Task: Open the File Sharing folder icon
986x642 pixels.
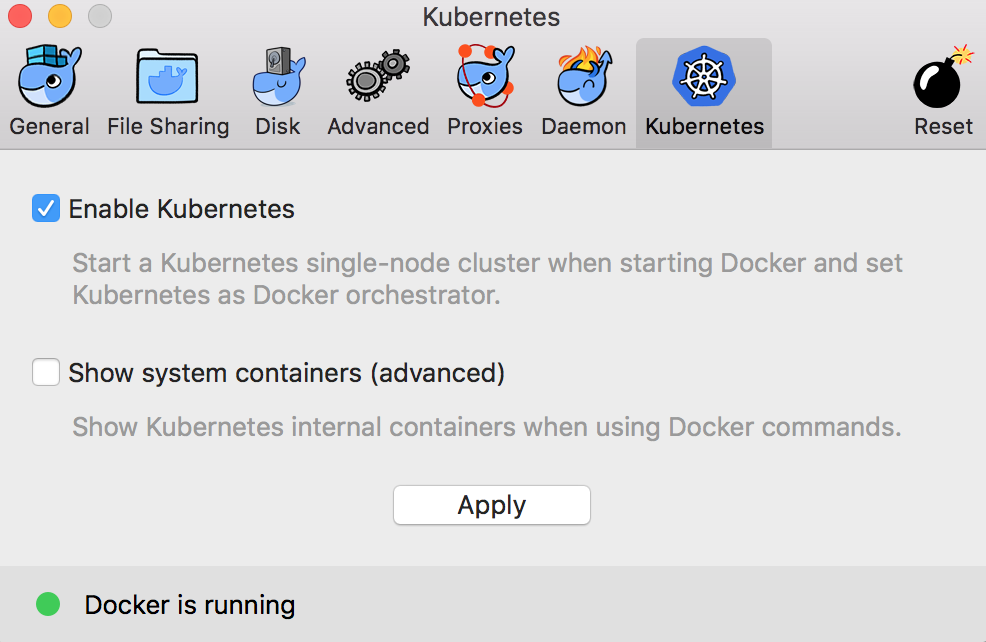Action: tap(168, 77)
